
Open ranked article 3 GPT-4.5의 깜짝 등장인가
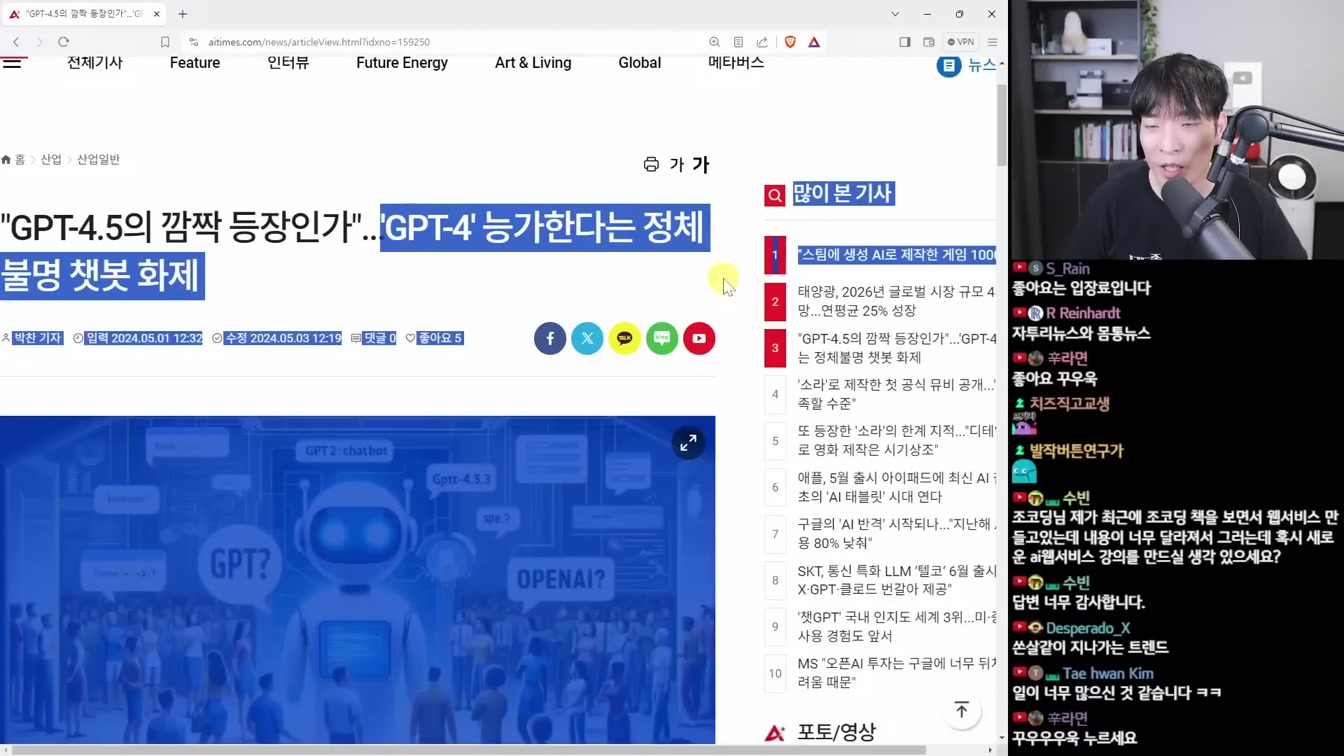tap(896, 348)
